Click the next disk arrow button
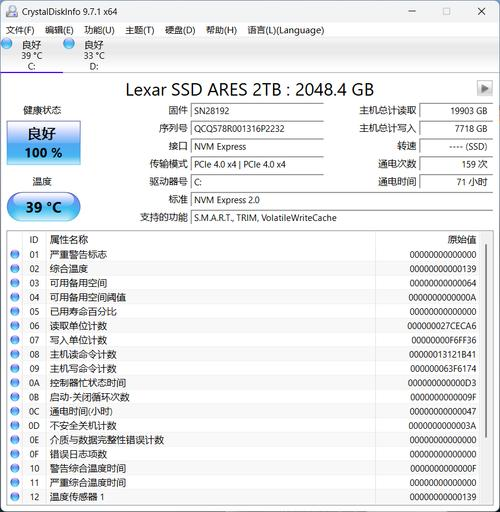 [484, 89]
